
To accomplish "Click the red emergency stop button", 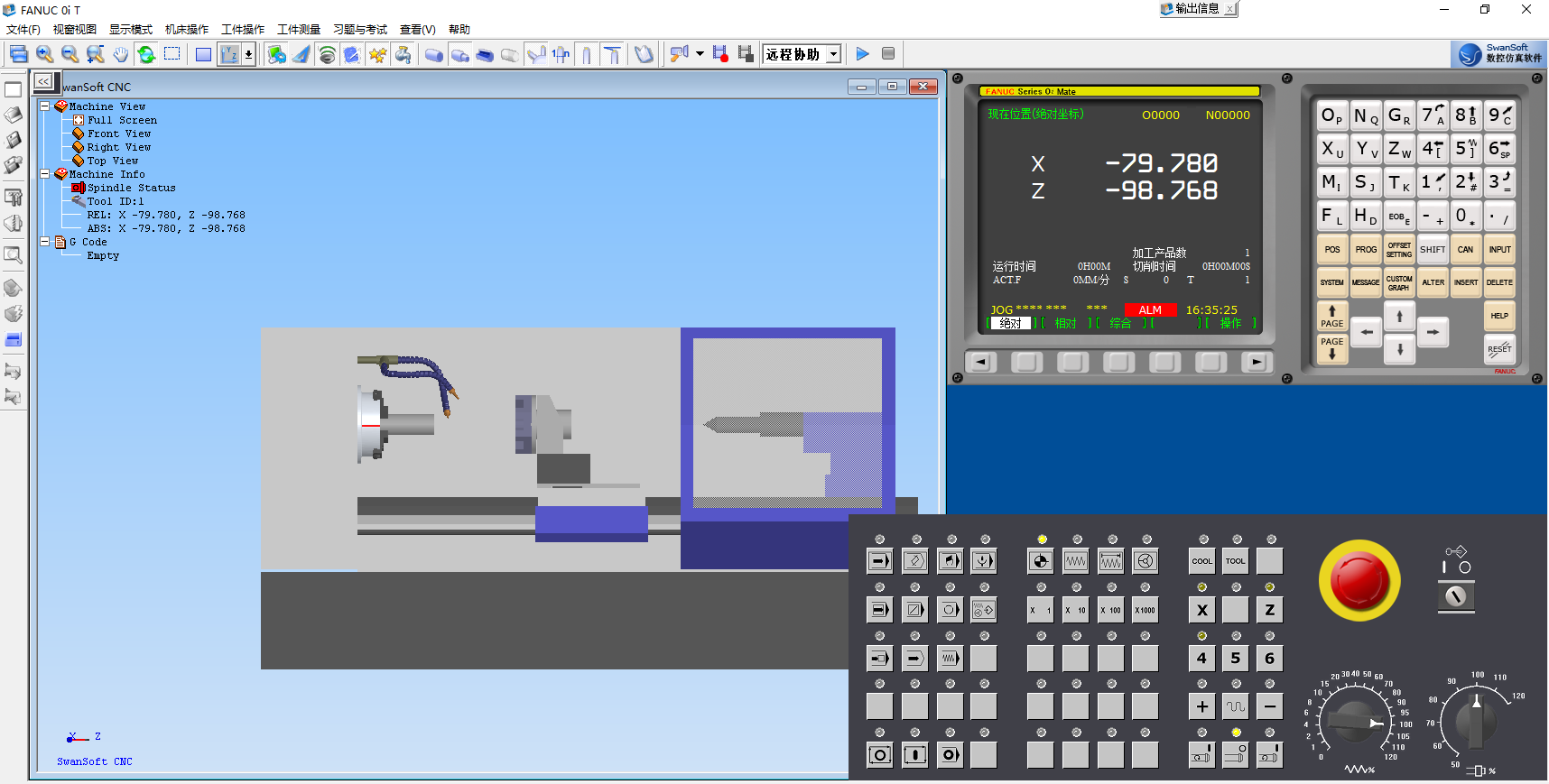I will [1359, 580].
